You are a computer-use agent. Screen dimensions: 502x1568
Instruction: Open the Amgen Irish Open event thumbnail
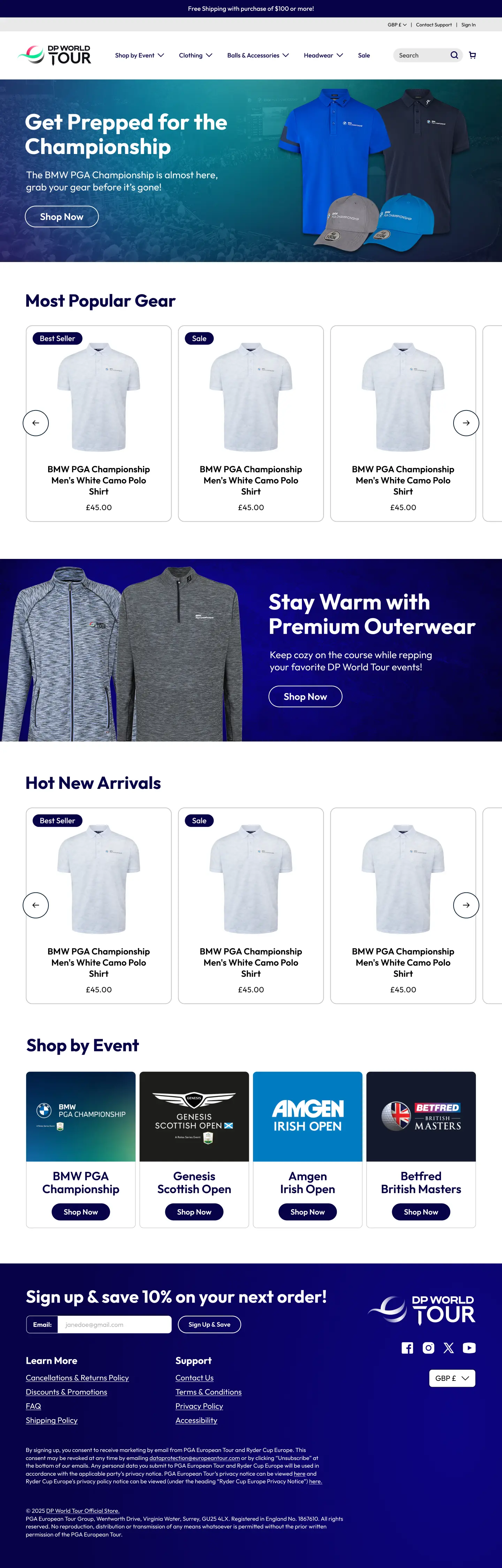pyautogui.click(x=308, y=1116)
